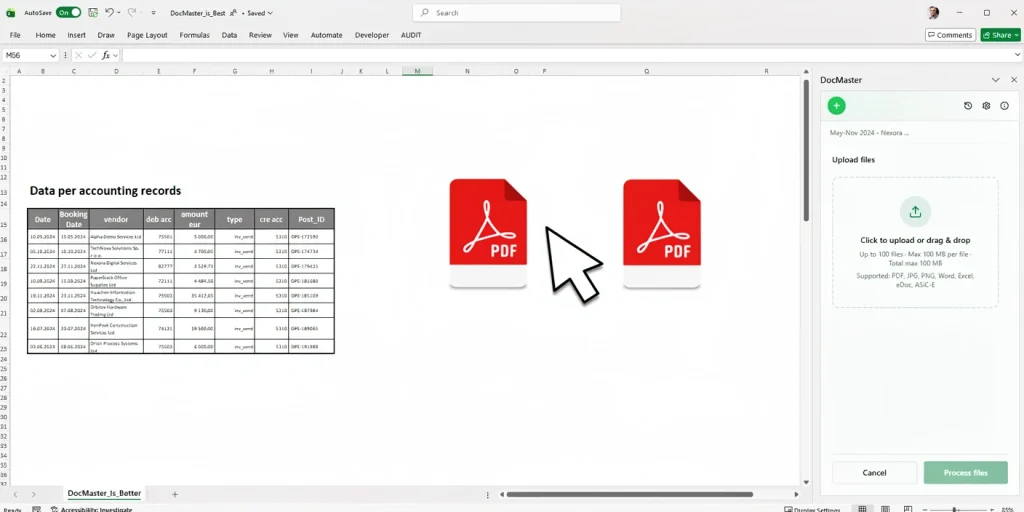The height and width of the screenshot is (512, 1024).
Task: Click the Process files button
Action: (966, 473)
